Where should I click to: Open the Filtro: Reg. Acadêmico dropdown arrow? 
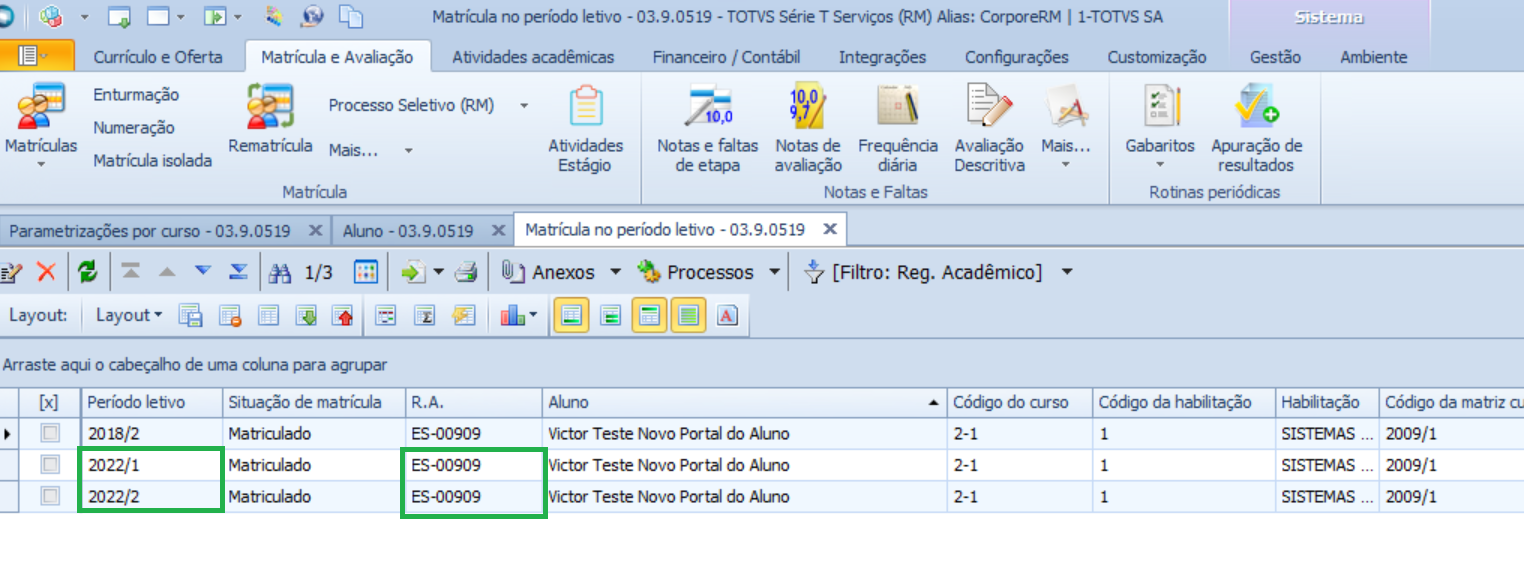(1067, 272)
